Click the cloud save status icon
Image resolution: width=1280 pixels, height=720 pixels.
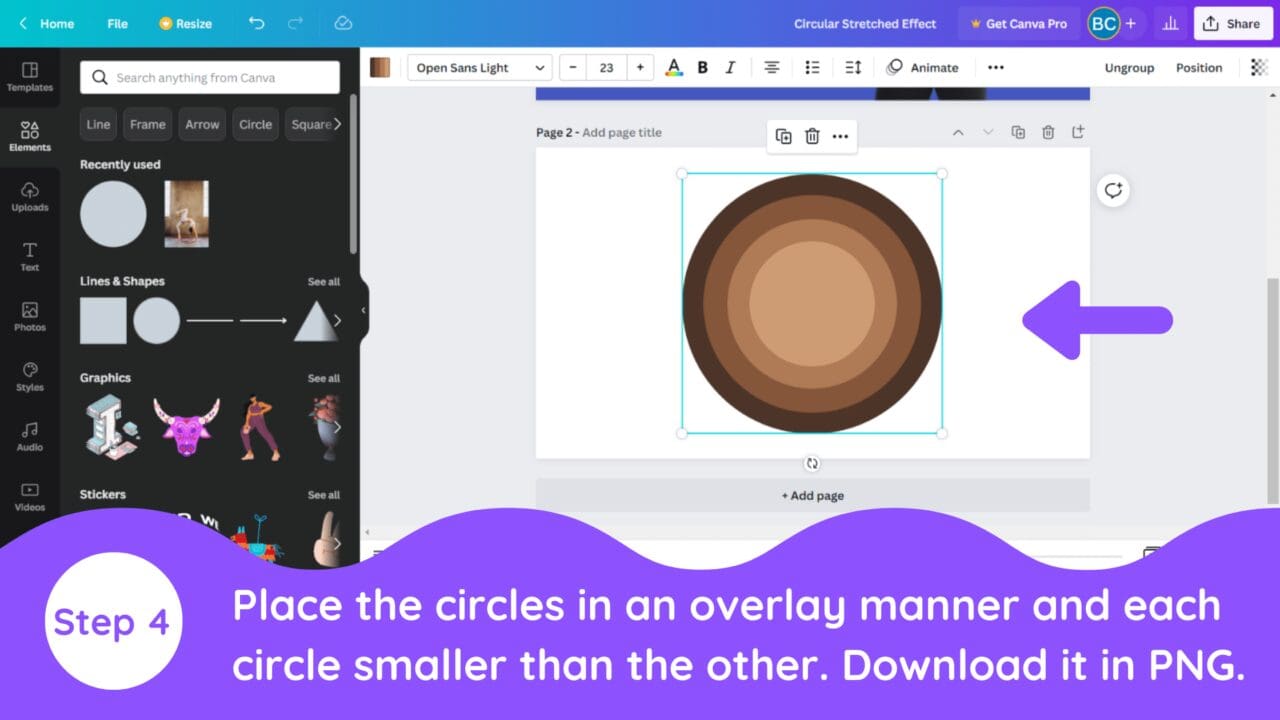(x=343, y=23)
